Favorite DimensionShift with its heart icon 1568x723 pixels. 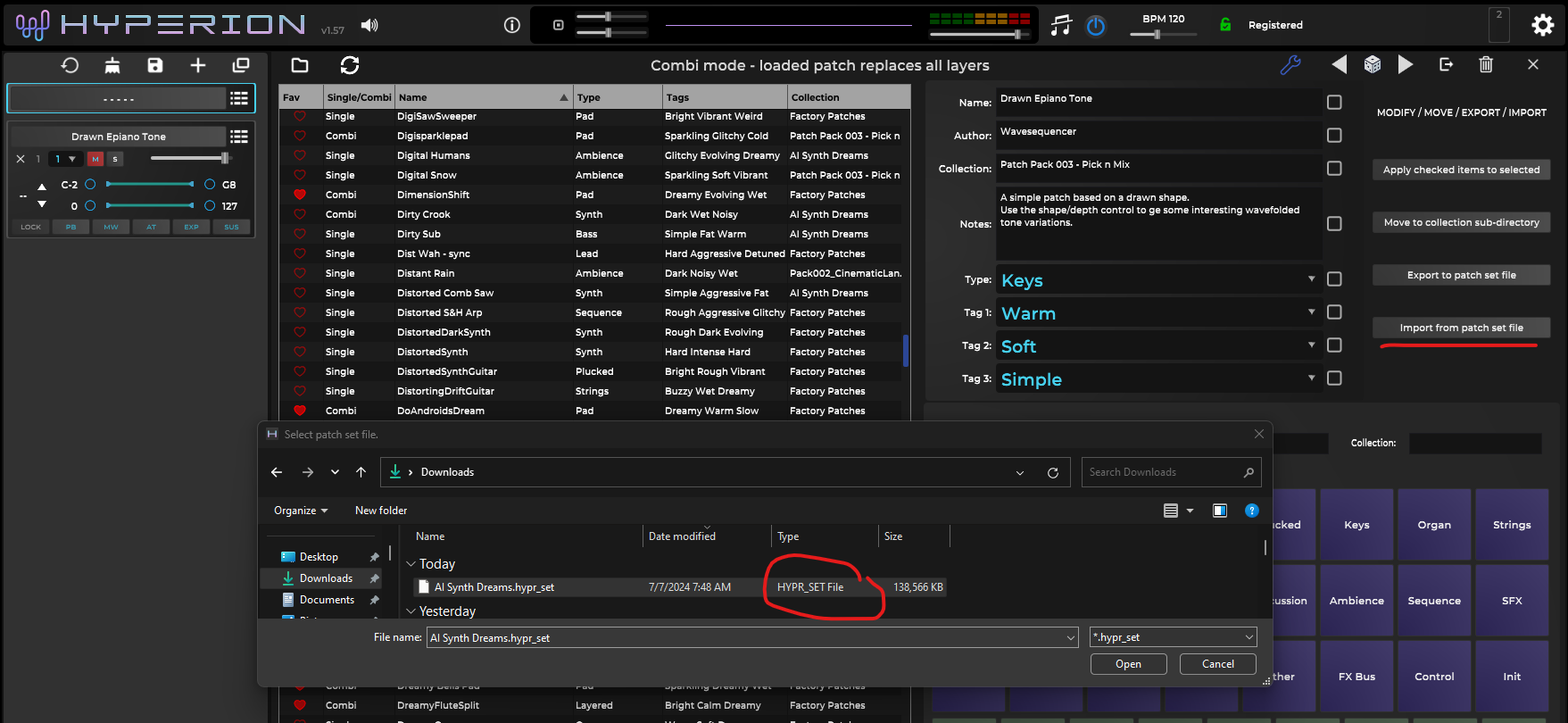(300, 195)
